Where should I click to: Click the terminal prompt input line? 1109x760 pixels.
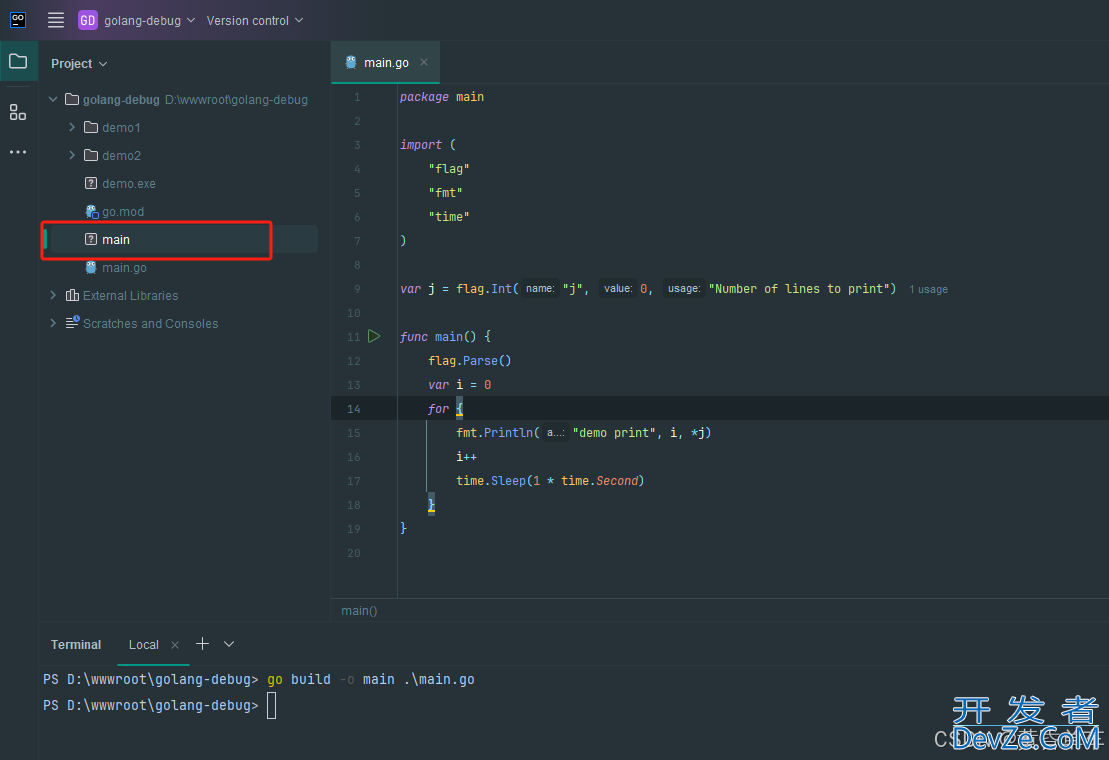[272, 706]
